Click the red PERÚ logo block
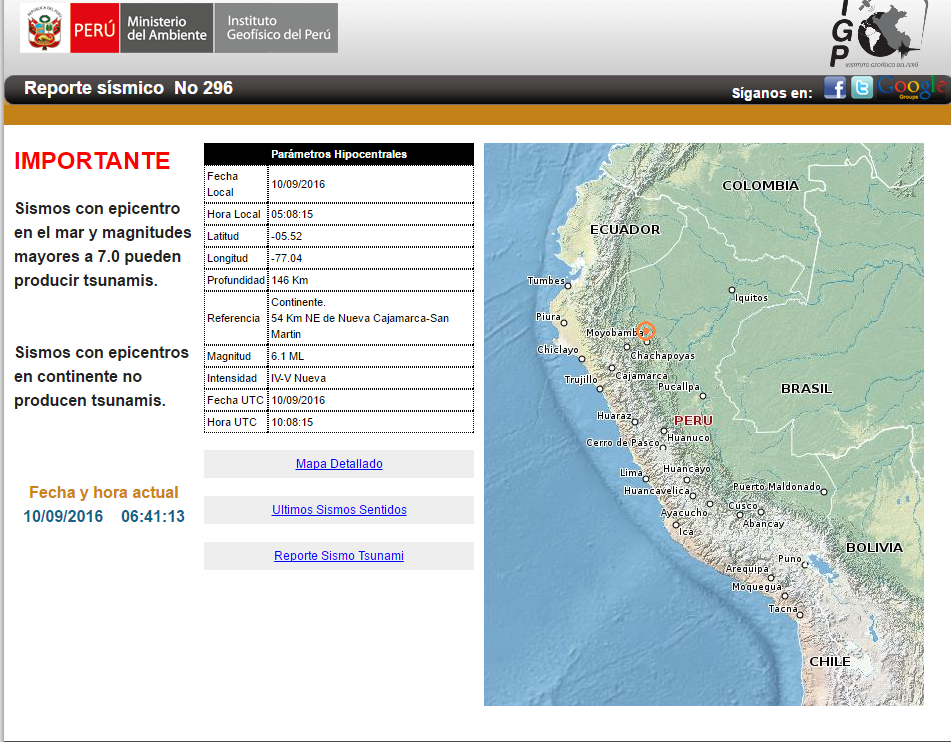Screen dimensions: 951x742 click(94, 28)
